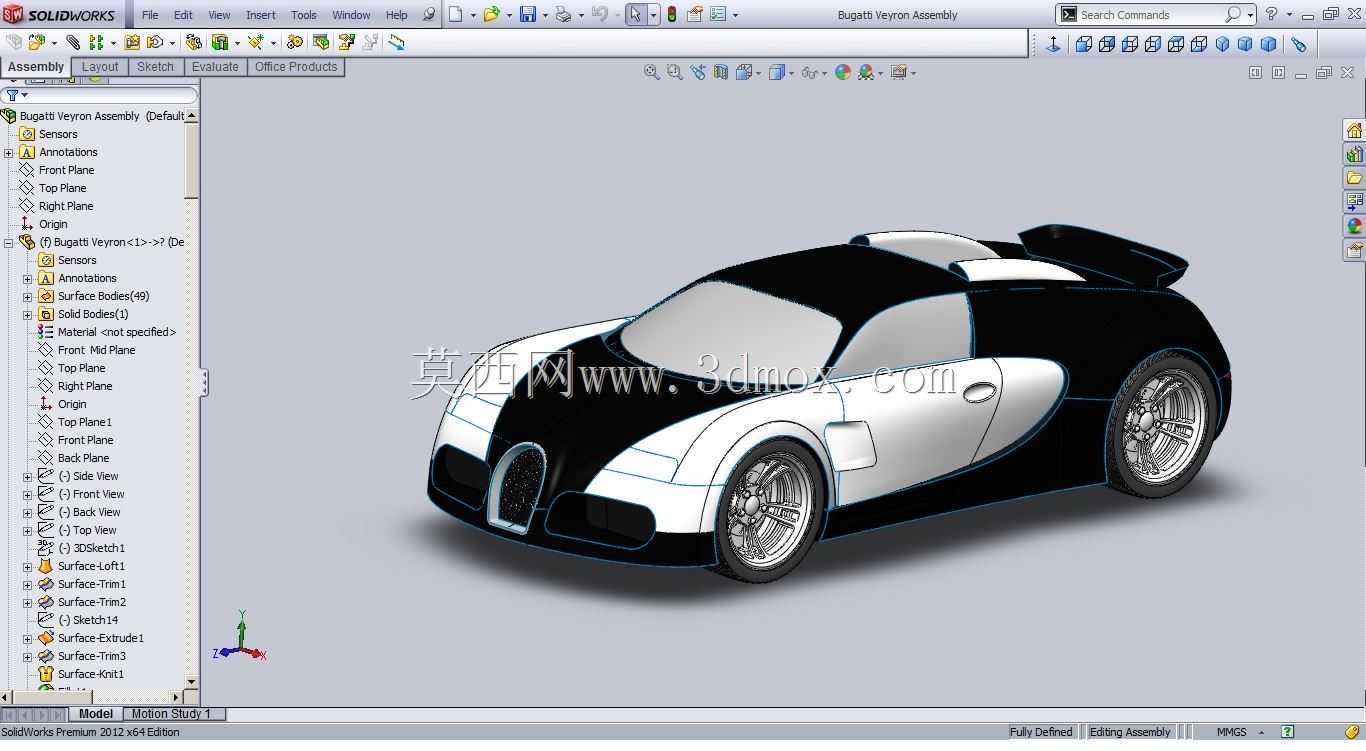This screenshot has width=1366, height=751.
Task: Expand the (-) Side View sketch
Action: pos(27,477)
